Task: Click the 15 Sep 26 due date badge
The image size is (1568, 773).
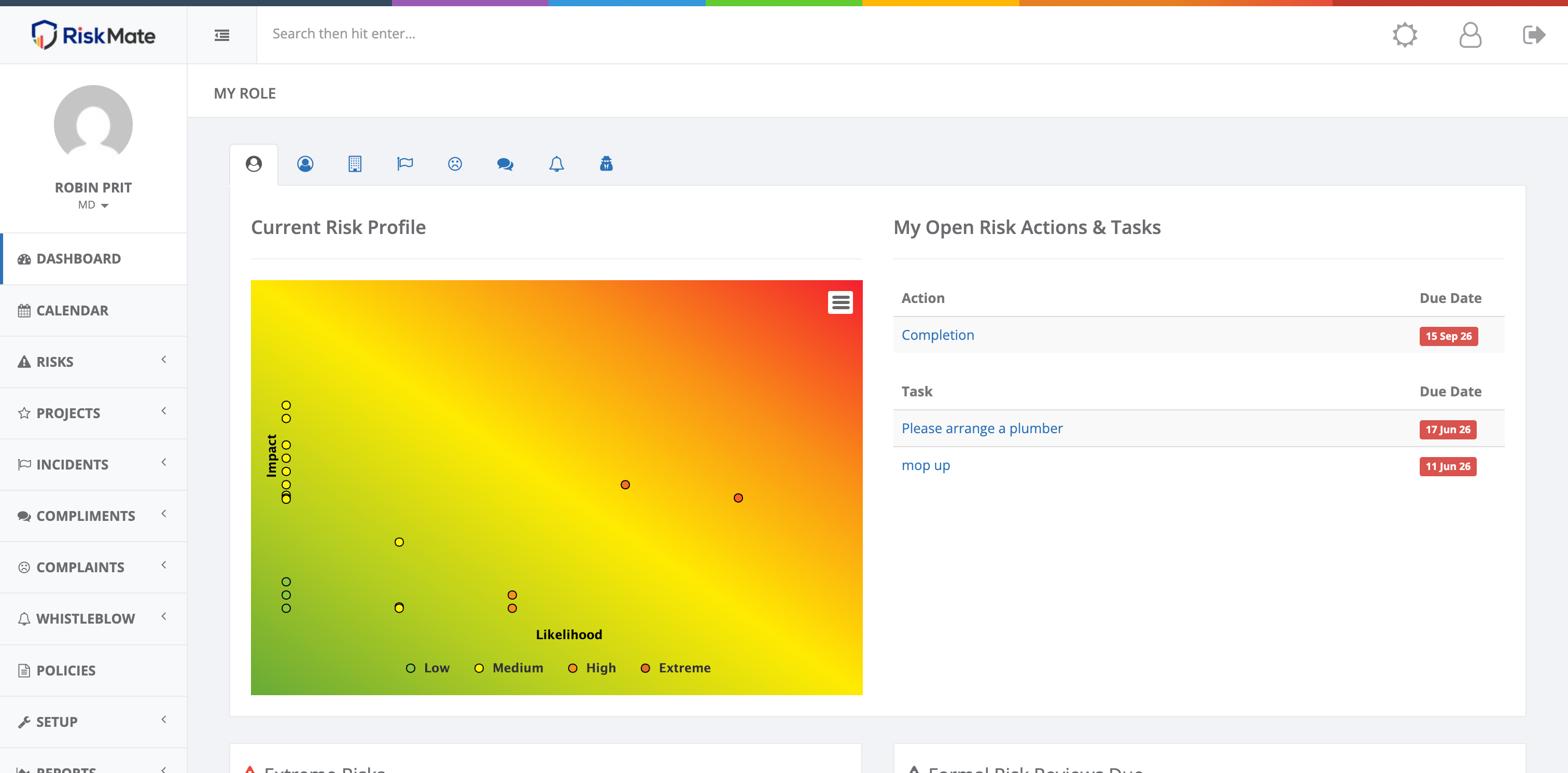Action: (1448, 336)
